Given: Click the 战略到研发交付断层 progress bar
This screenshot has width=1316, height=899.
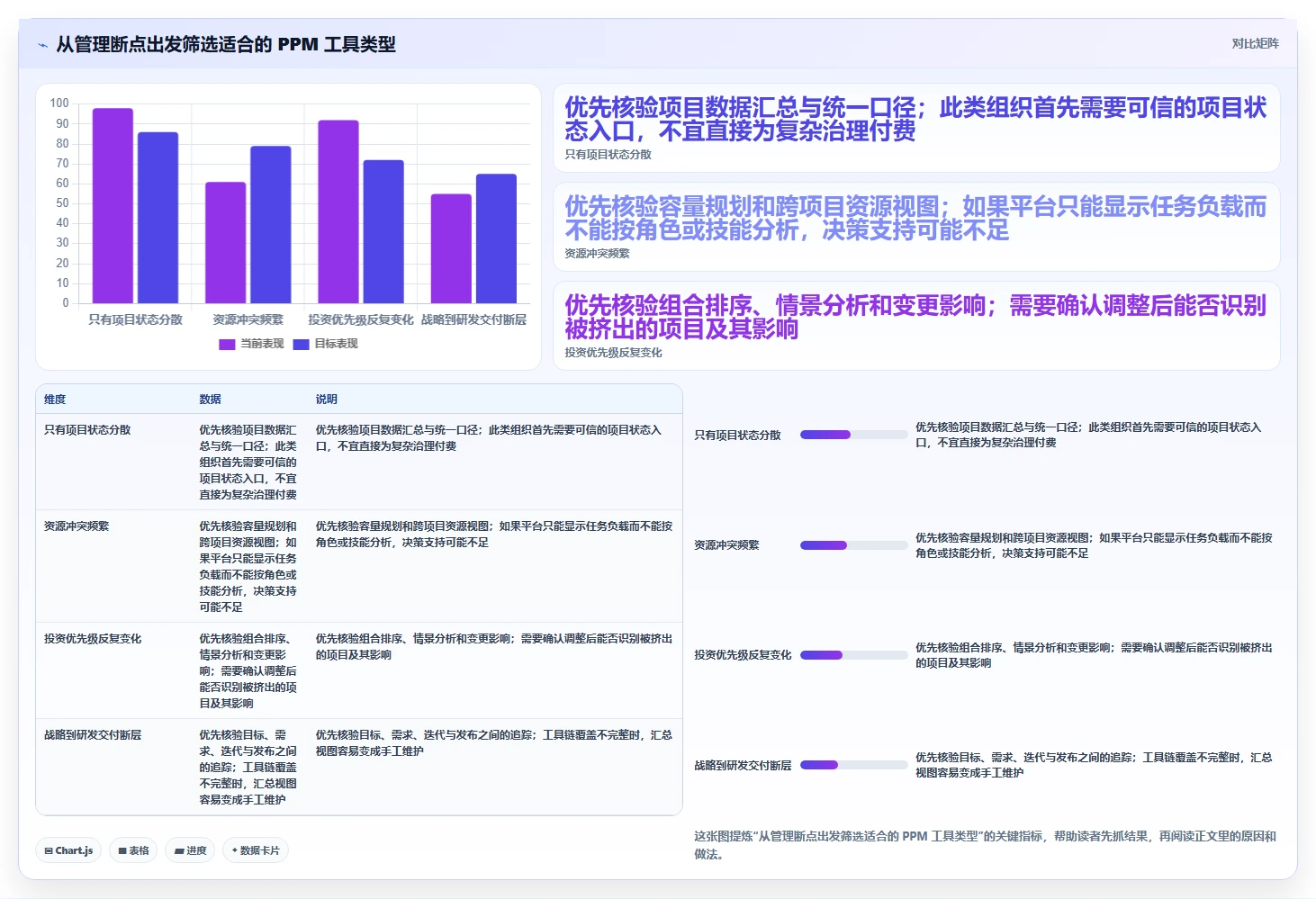Looking at the screenshot, I should (853, 765).
